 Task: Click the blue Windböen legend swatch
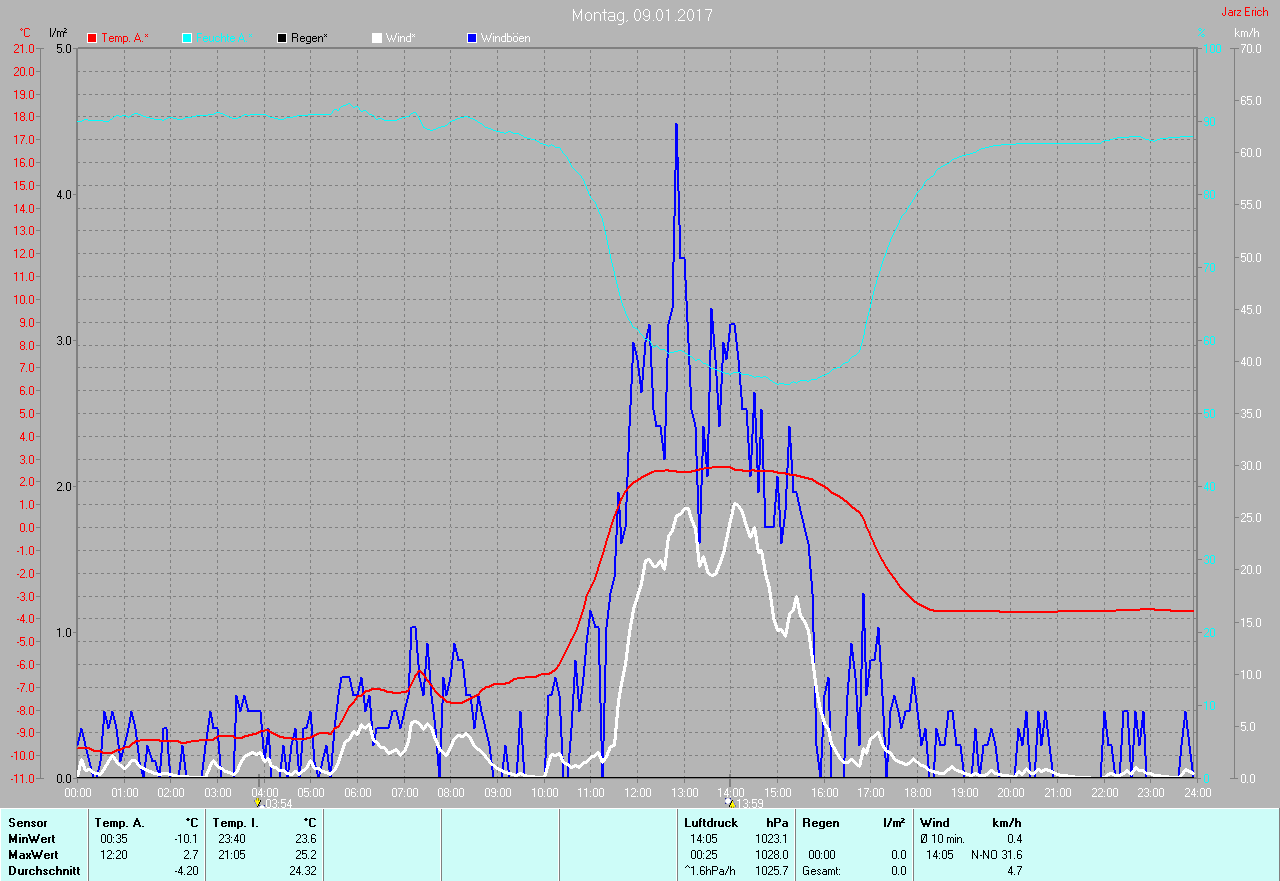473,38
